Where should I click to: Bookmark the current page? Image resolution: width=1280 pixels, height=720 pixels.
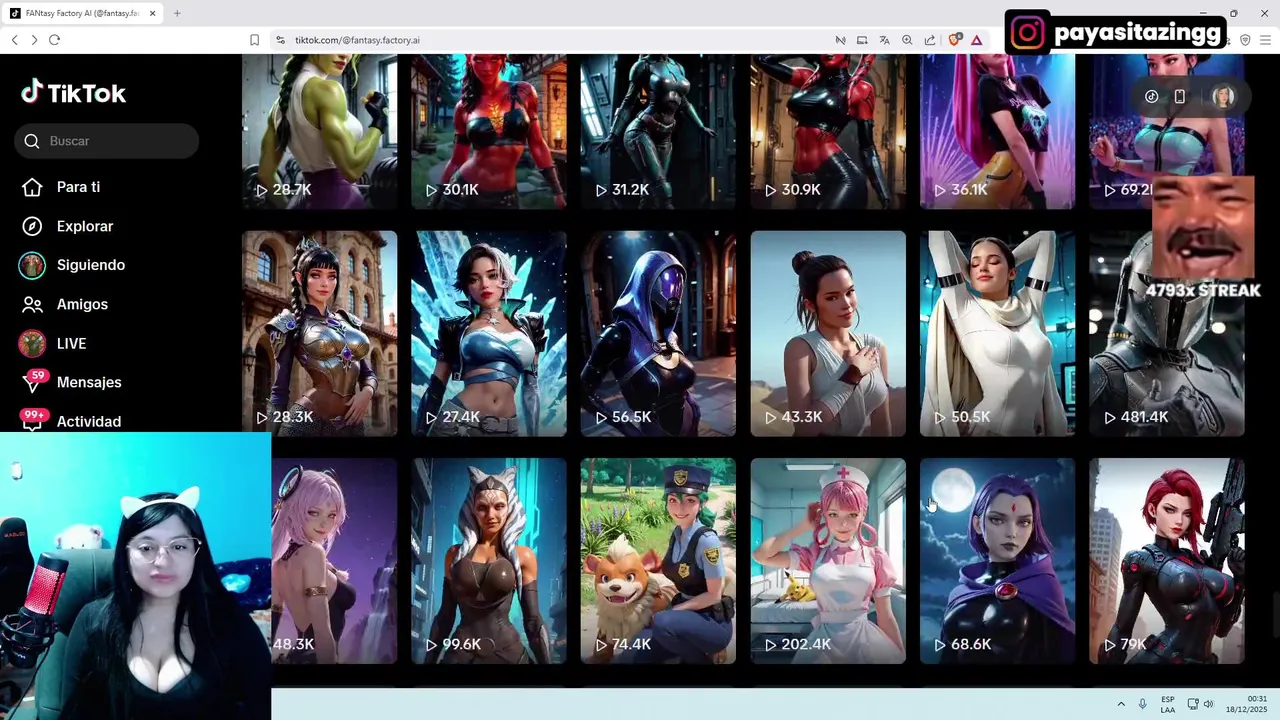point(254,40)
